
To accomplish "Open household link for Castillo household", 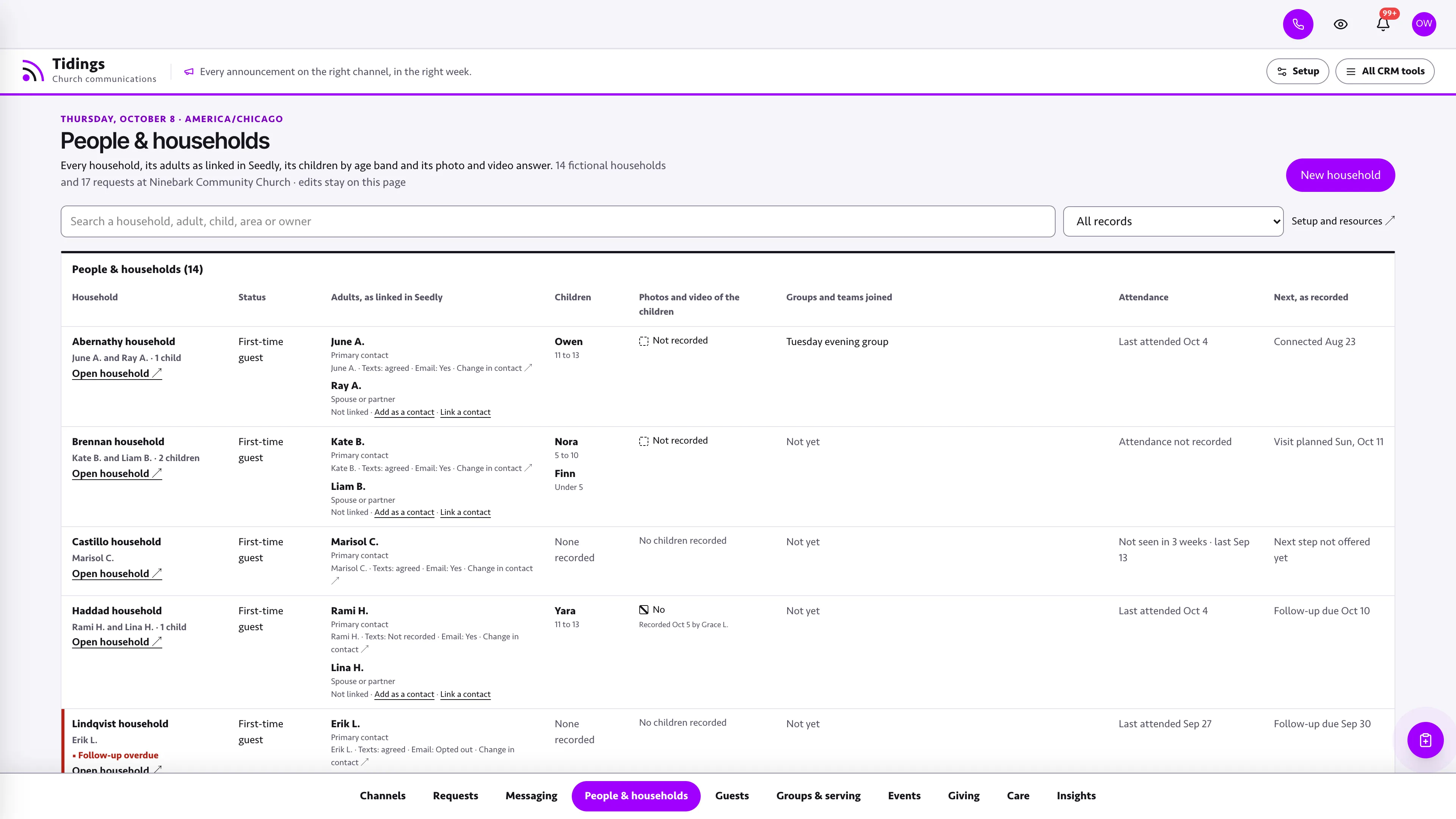I will tap(116, 574).
